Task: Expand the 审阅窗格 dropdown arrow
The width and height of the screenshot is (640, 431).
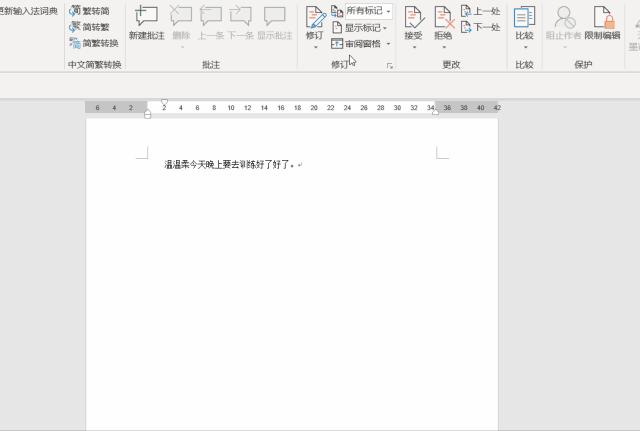Action: pyautogui.click(x=388, y=44)
